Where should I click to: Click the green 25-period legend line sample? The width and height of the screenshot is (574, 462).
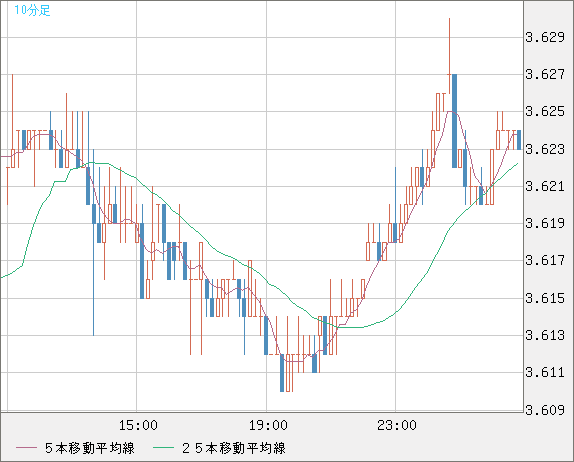(x=163, y=448)
